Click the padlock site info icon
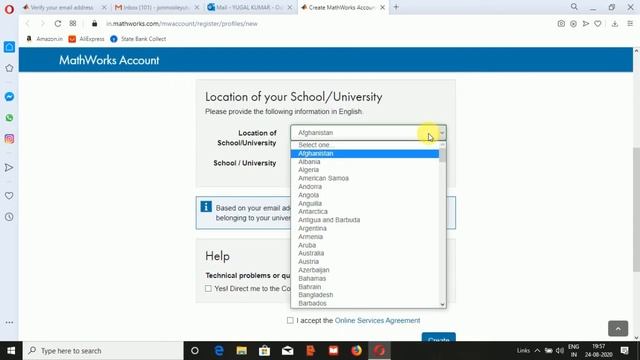This screenshot has height=360, width=640. coord(95,24)
